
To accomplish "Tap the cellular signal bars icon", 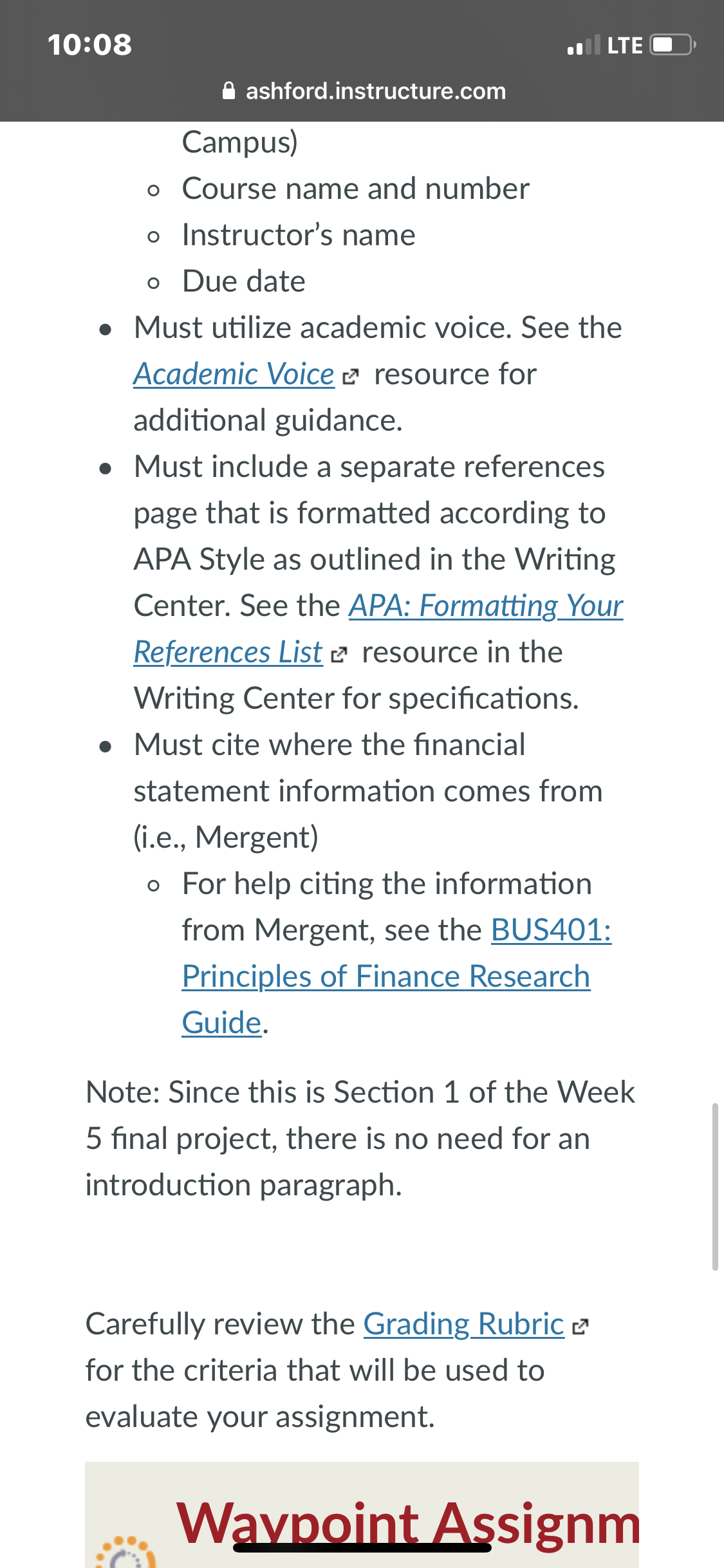I will click(583, 45).
